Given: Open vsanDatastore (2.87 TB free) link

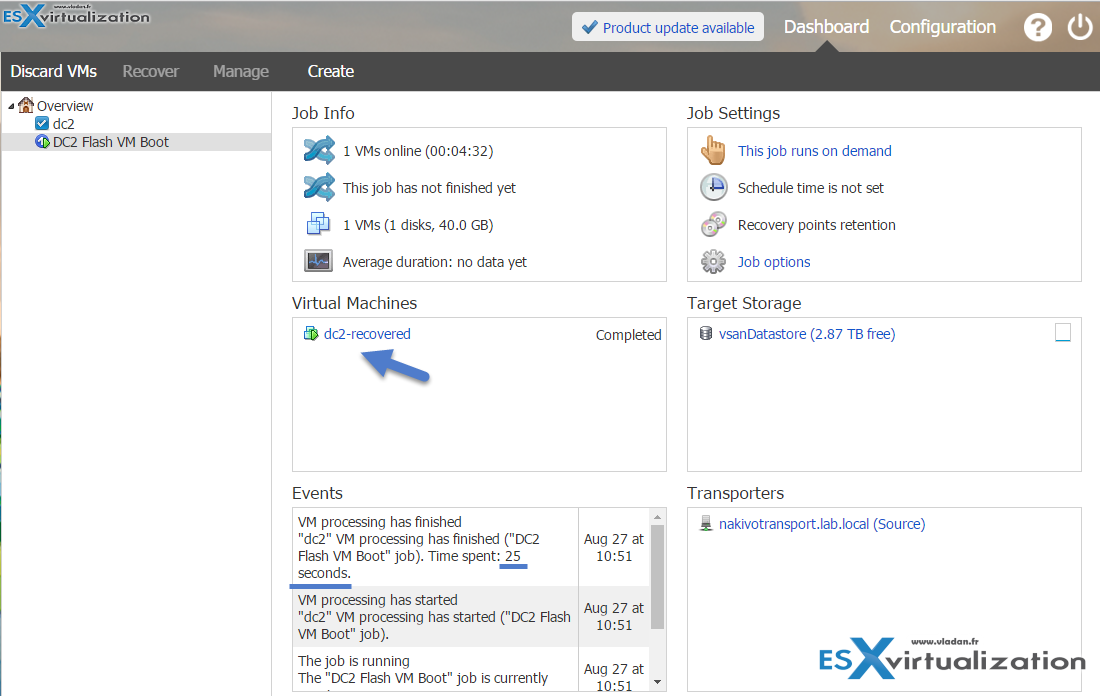Looking at the screenshot, I should (x=807, y=334).
